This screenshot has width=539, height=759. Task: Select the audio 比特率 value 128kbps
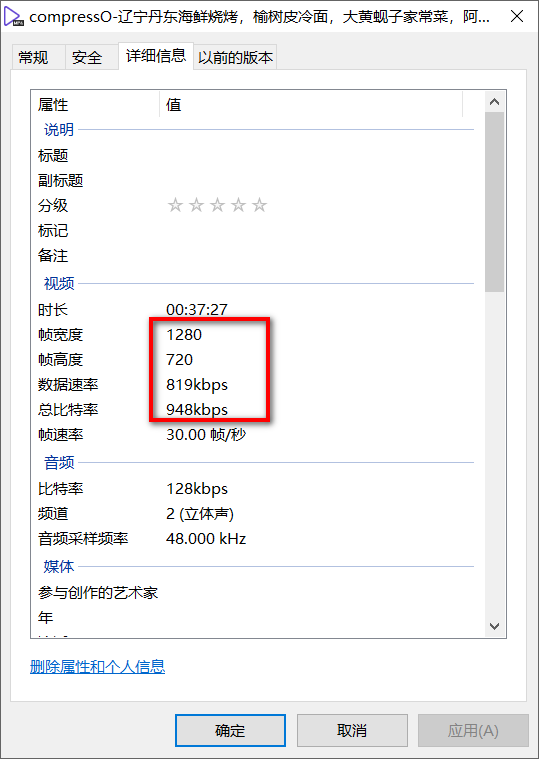point(197,488)
